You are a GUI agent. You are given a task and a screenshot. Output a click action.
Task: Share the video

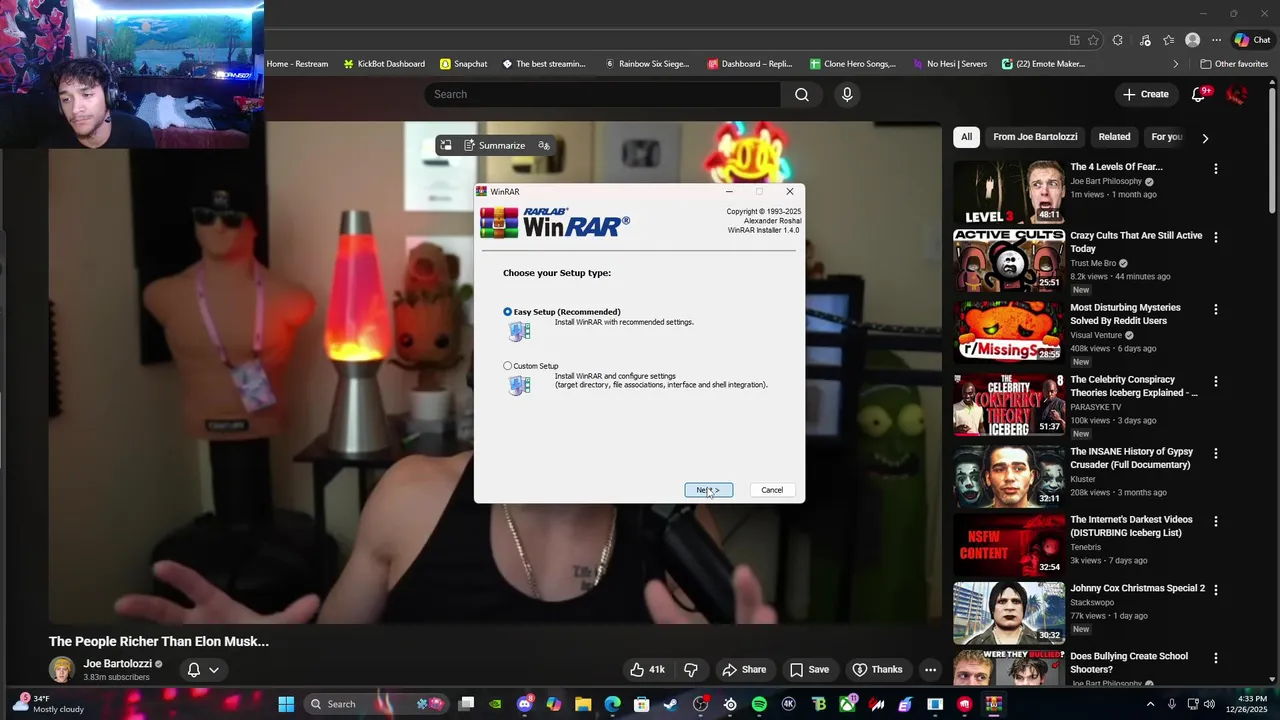pyautogui.click(x=744, y=670)
